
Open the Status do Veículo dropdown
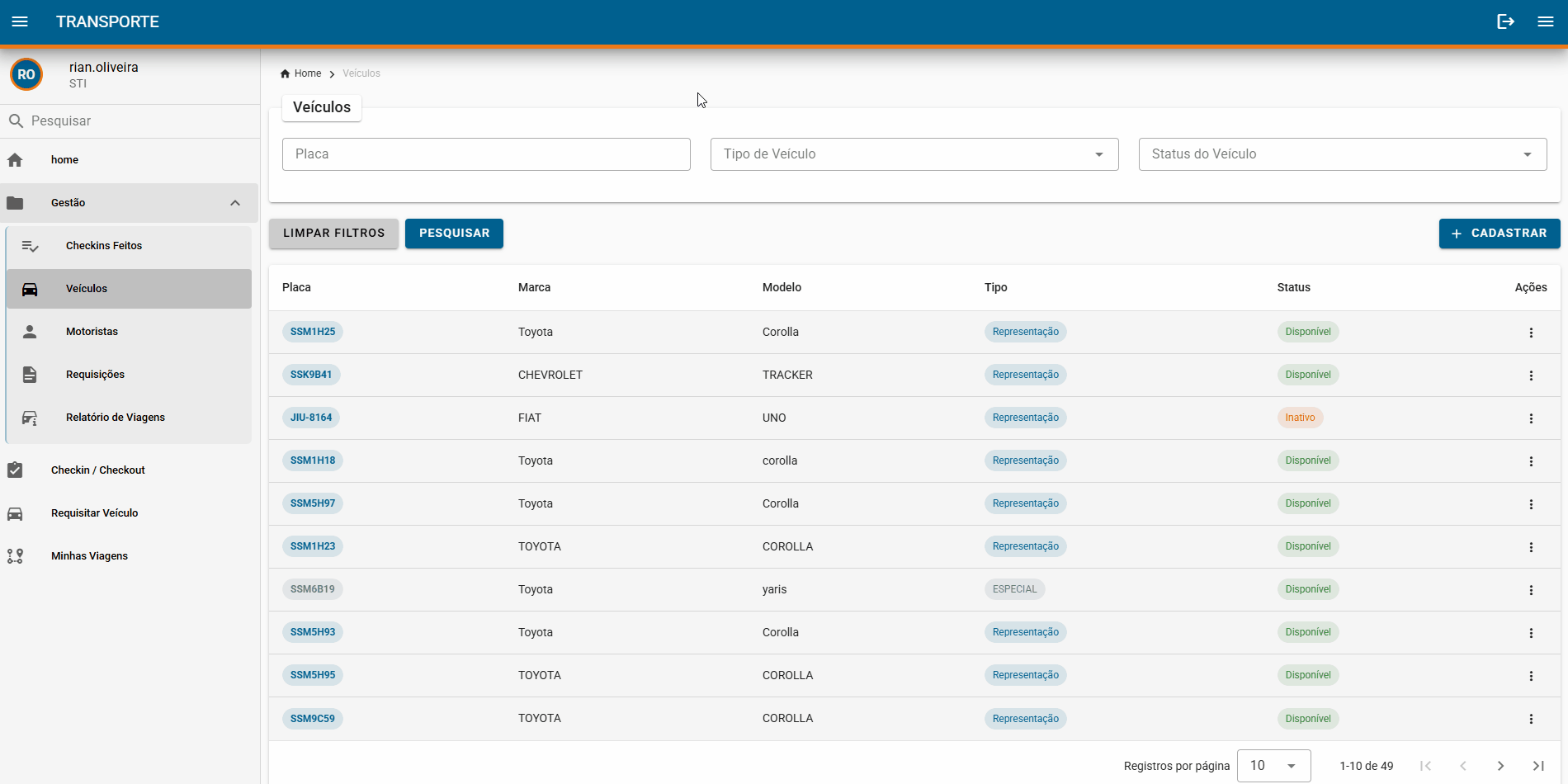[x=1343, y=154]
